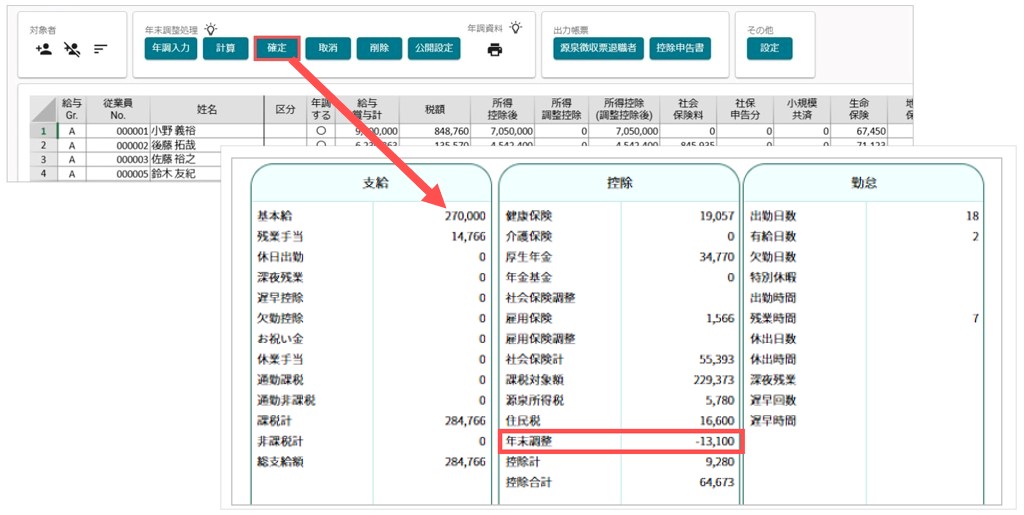The height and width of the screenshot is (515, 1024).
Task: Click the remove employee (crossed person) icon
Action: [x=72, y=49]
